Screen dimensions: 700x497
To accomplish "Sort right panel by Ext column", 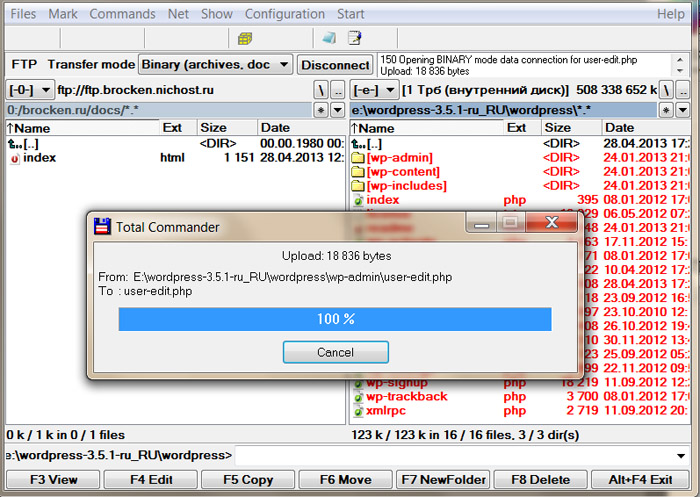I will [522, 128].
